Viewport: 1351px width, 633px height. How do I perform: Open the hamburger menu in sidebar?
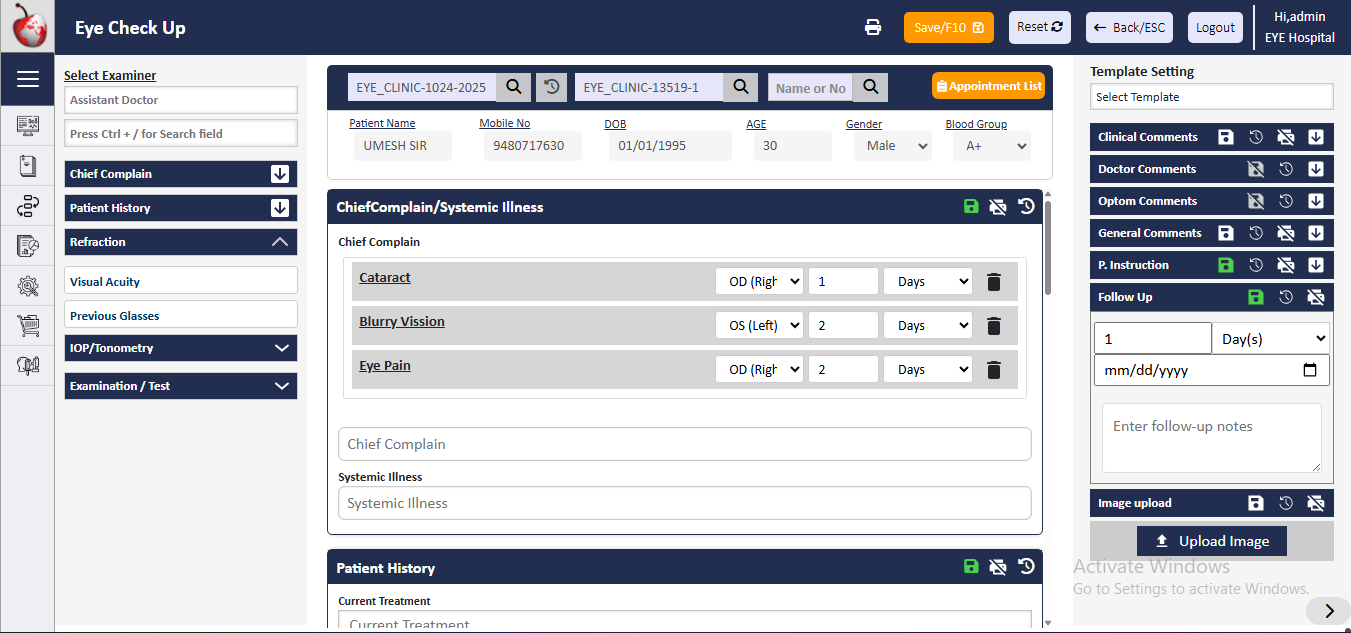coord(27,79)
